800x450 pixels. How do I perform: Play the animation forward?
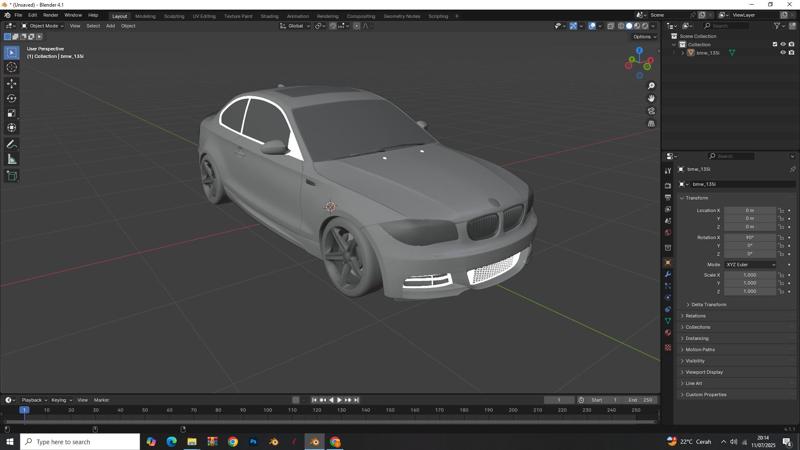pos(339,400)
